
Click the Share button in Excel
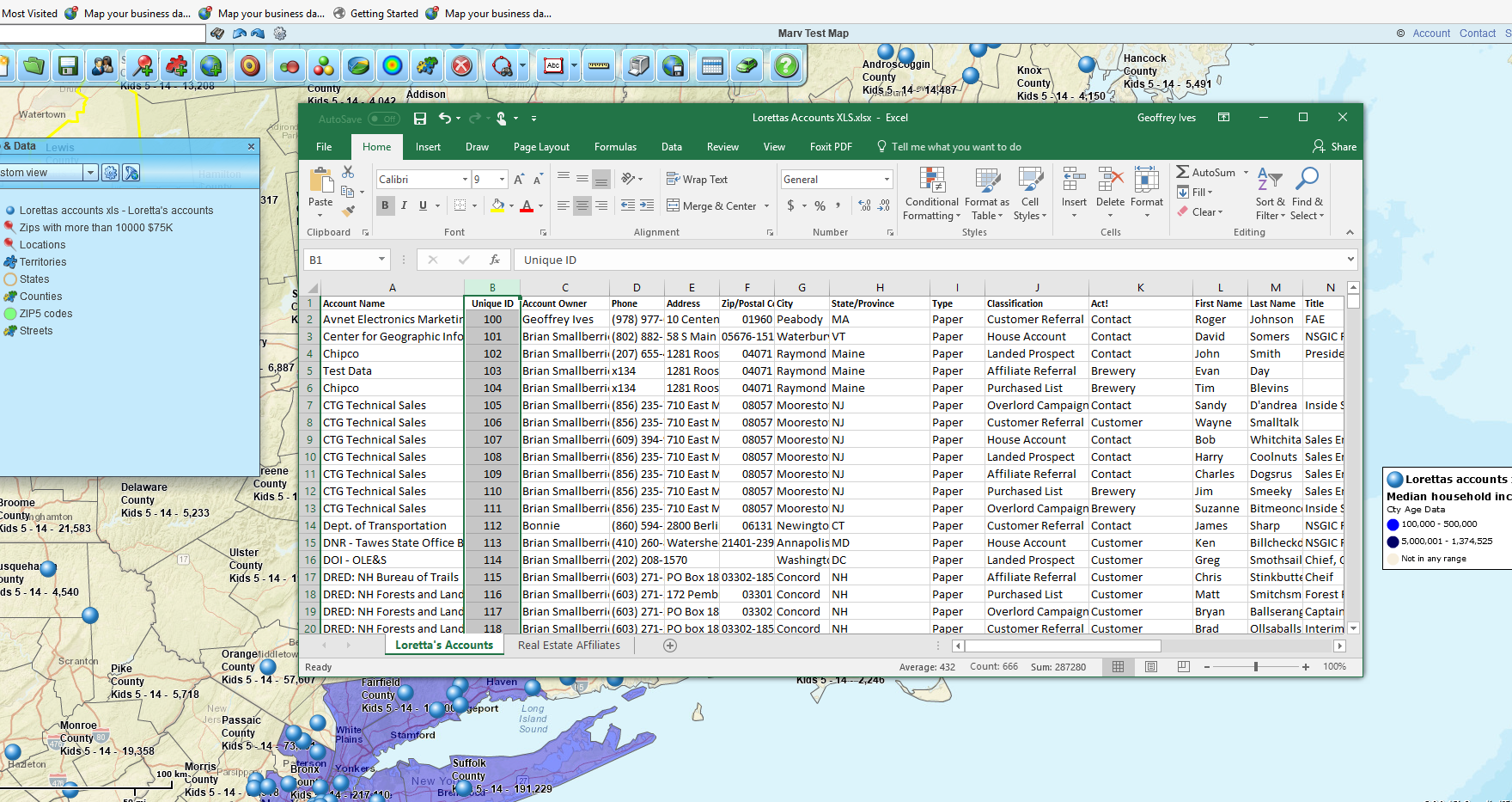[1335, 147]
